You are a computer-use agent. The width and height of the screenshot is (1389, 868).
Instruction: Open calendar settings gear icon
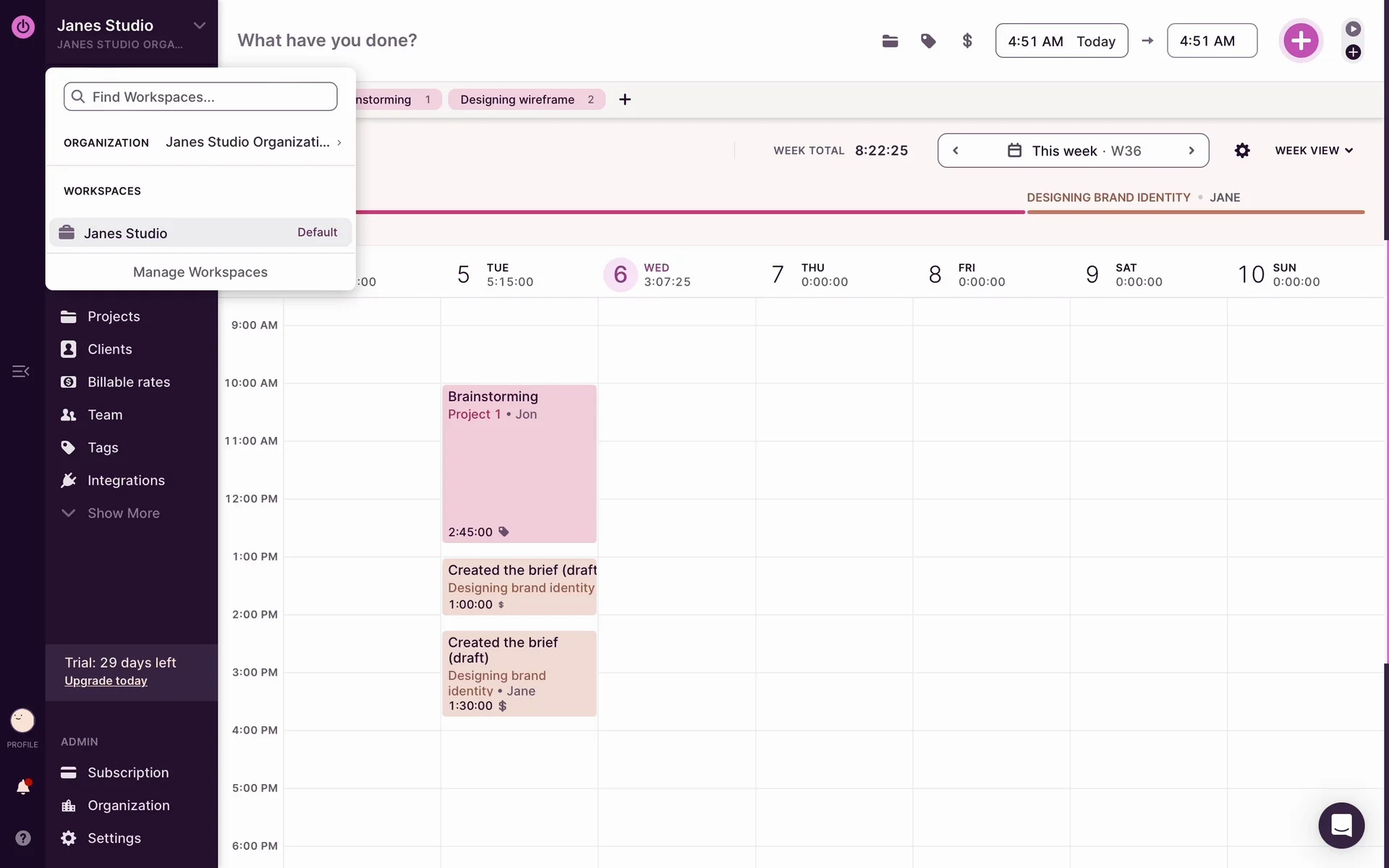(x=1242, y=150)
